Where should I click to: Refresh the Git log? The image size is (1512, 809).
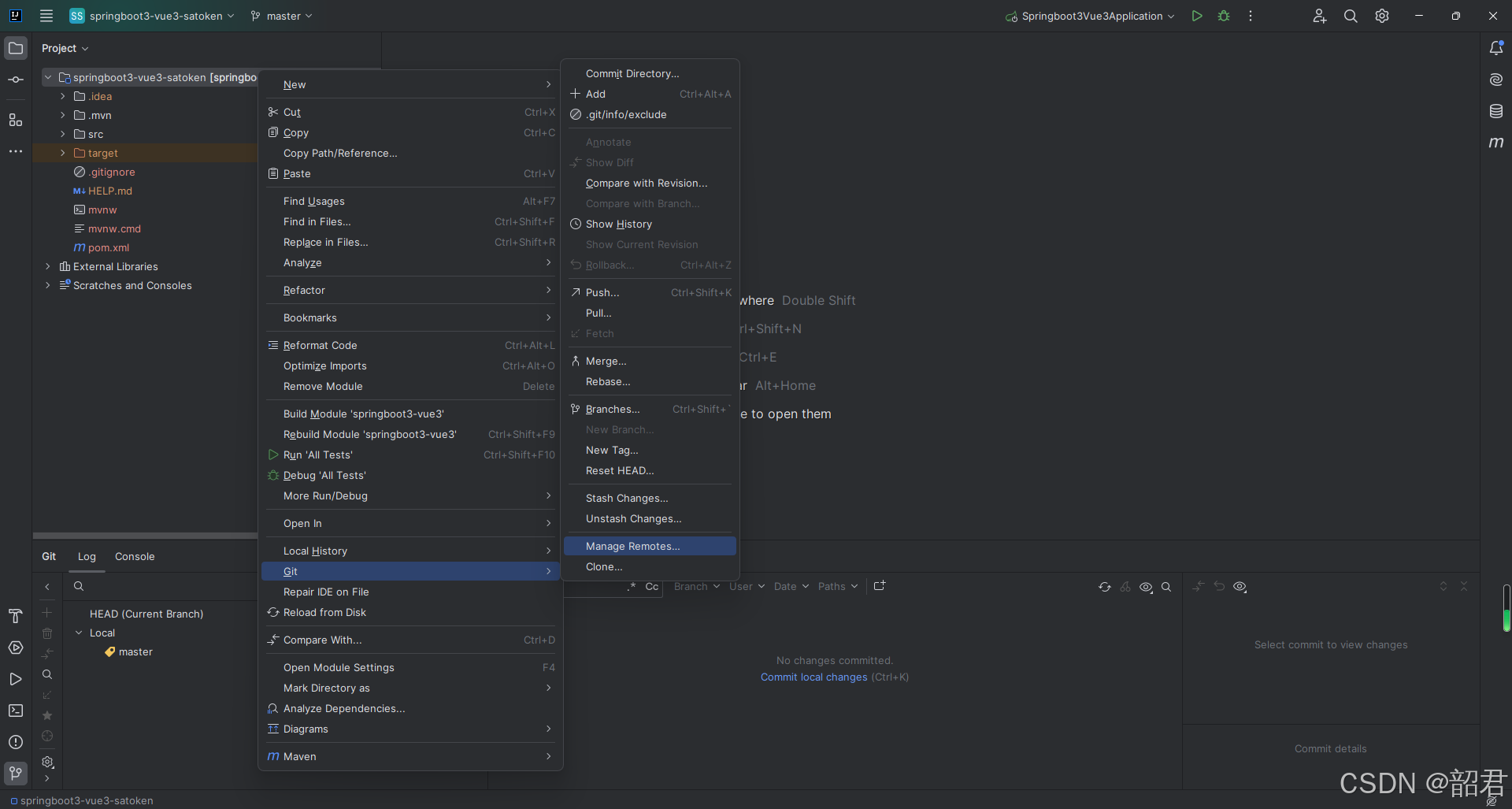pyautogui.click(x=1105, y=587)
